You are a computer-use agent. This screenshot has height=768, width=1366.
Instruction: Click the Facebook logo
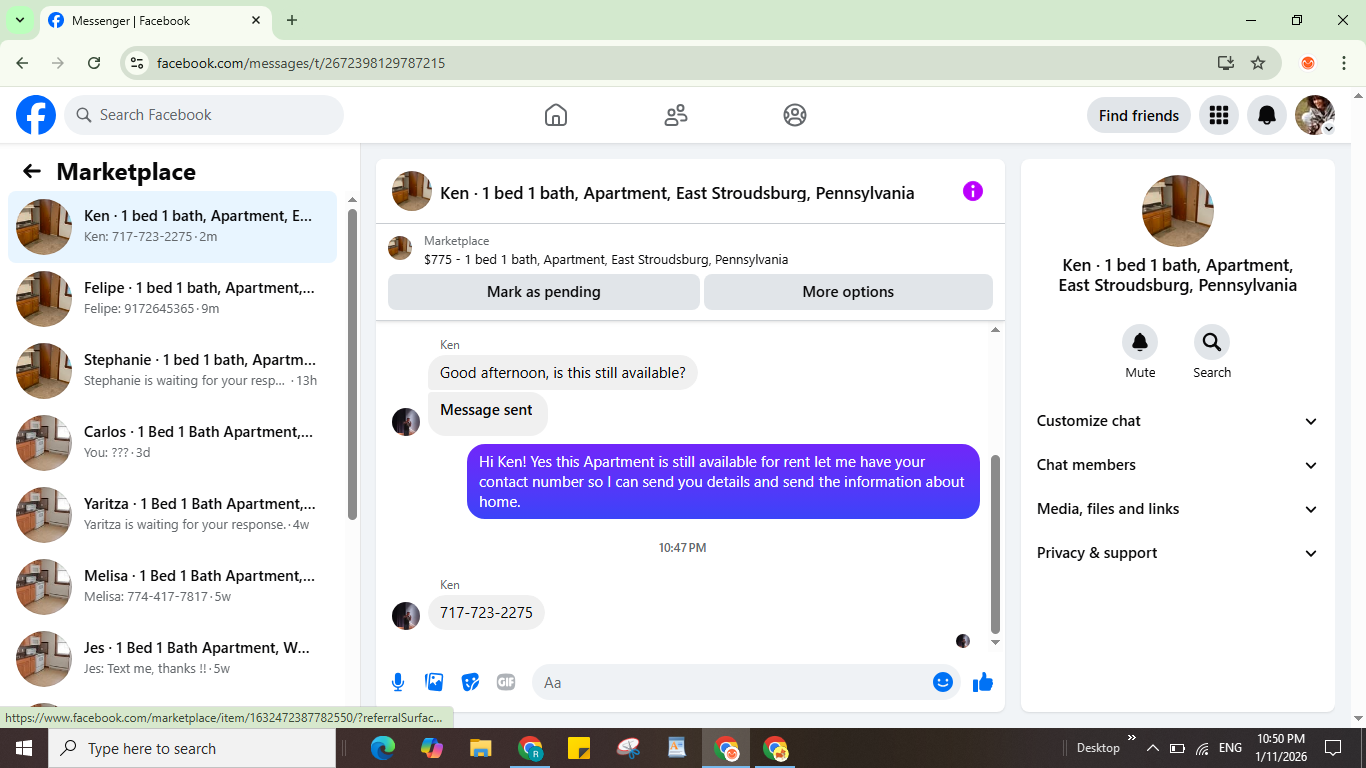[36, 115]
